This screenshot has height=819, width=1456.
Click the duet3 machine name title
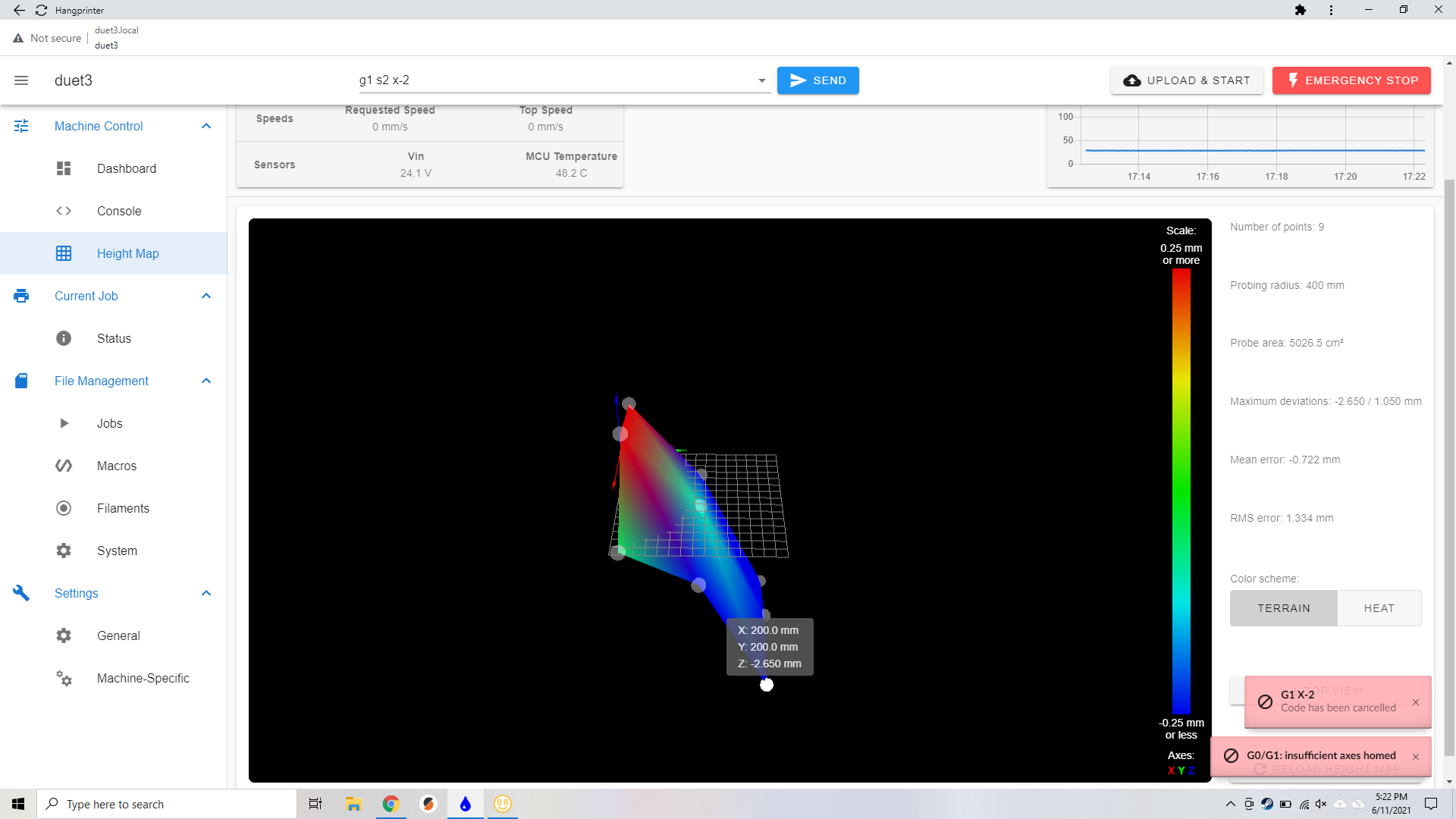(74, 80)
